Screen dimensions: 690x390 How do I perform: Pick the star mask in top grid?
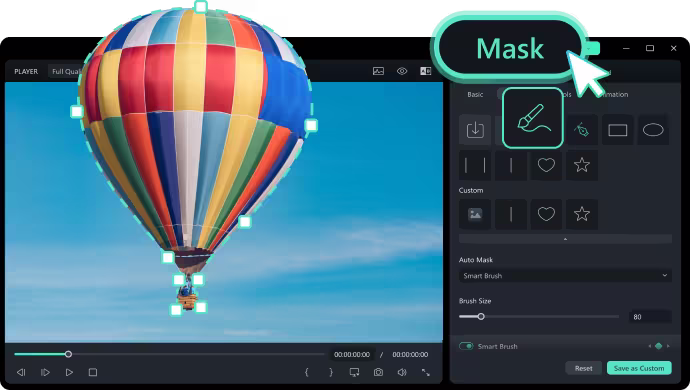582,165
